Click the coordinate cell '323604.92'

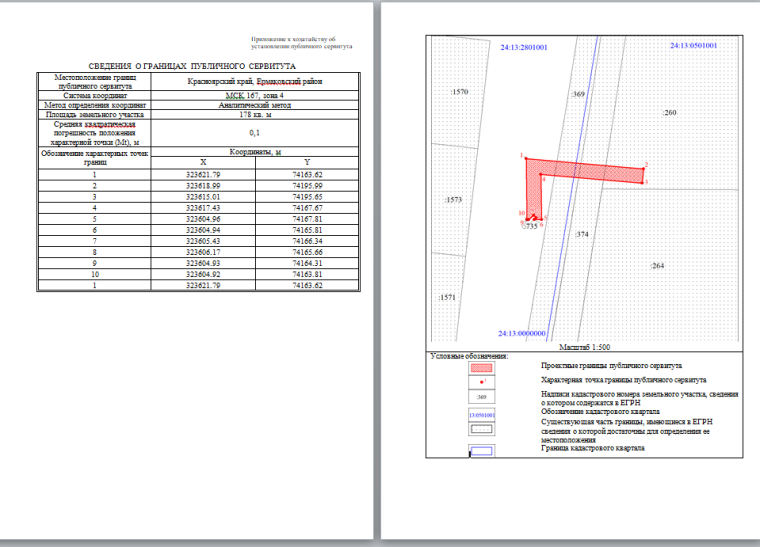click(203, 275)
